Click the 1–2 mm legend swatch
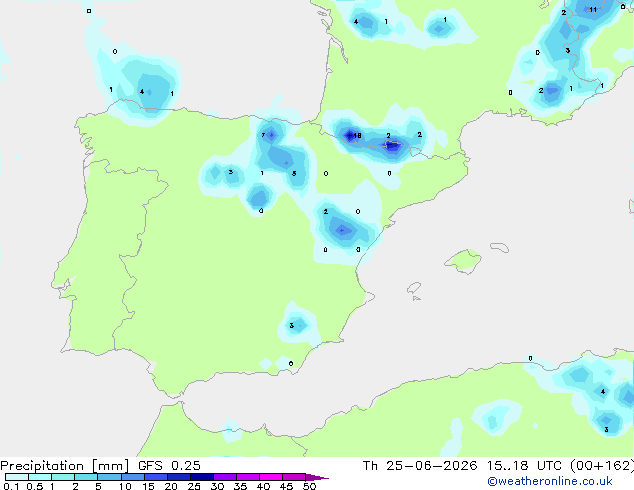Screen dimensions: 634x490 tap(63, 477)
